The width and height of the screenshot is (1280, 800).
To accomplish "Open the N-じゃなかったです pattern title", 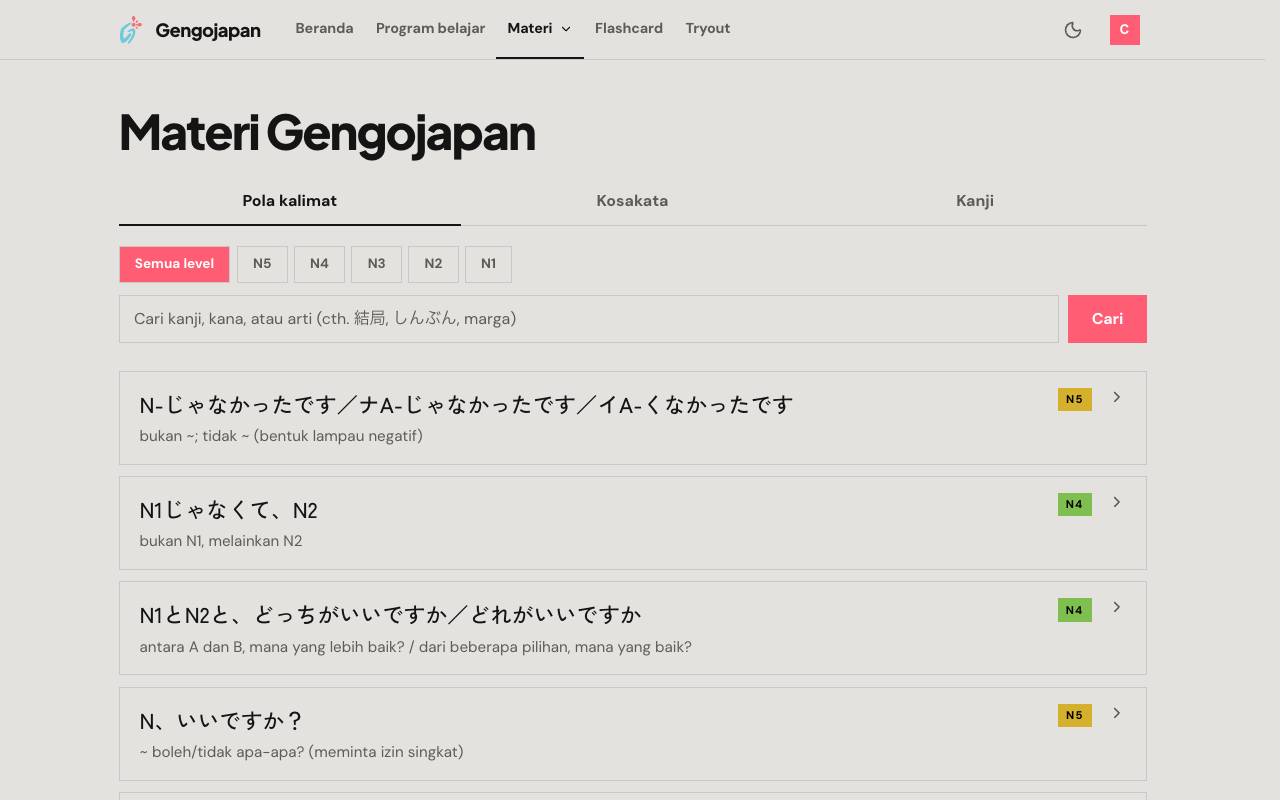I will 466,405.
